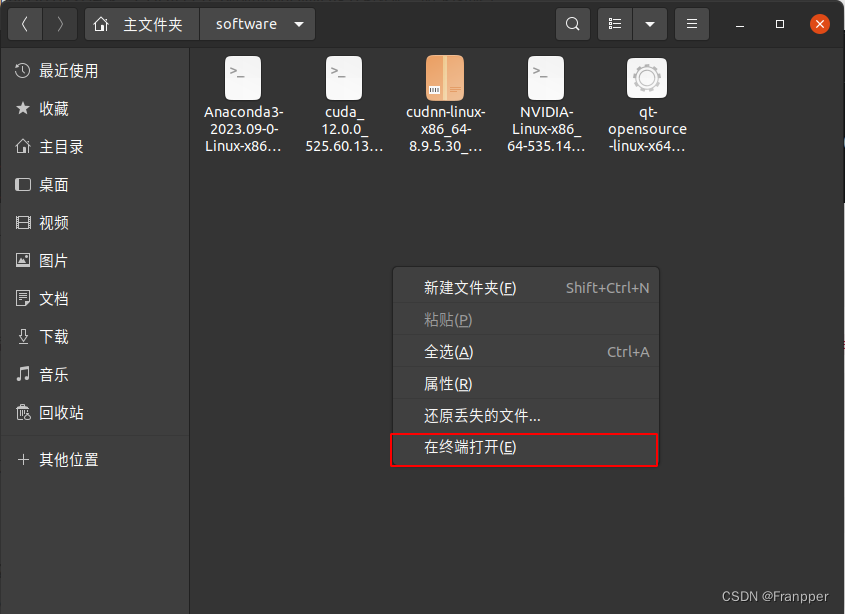Open 其他位置 other locations
This screenshot has width=845, height=614.
(x=95, y=460)
